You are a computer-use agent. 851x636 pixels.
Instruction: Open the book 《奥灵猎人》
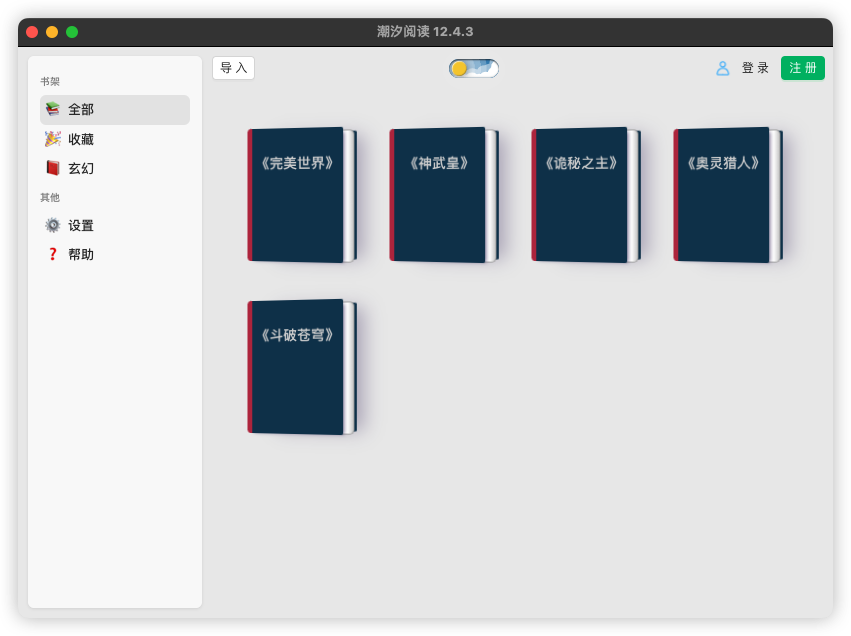point(725,195)
